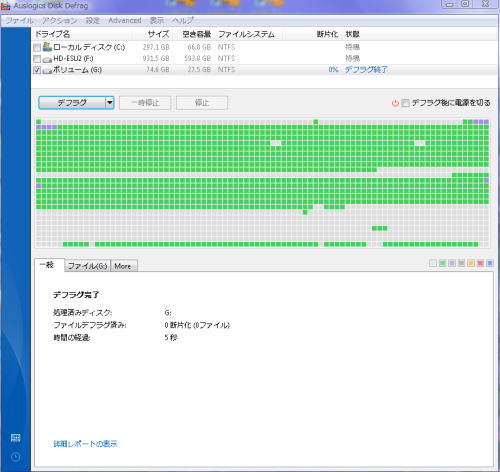Sort by 断片化 column header
Screen dimensions: 500x472
pyautogui.click(x=327, y=34)
